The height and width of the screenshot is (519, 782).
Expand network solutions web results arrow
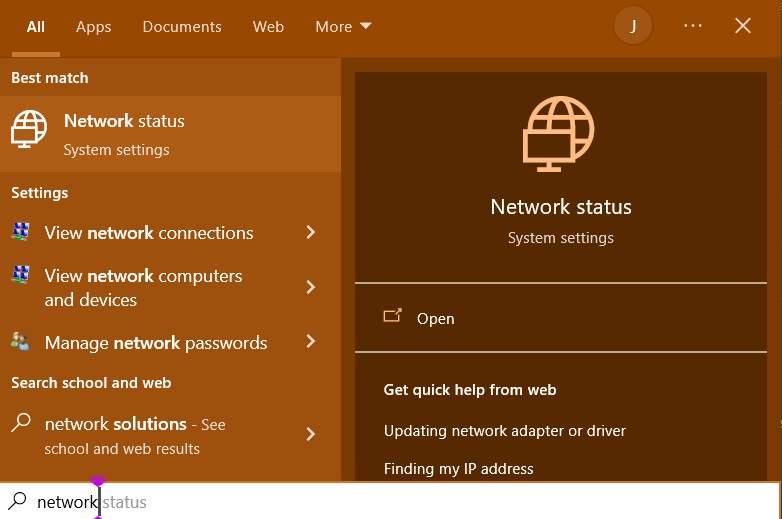click(x=311, y=434)
